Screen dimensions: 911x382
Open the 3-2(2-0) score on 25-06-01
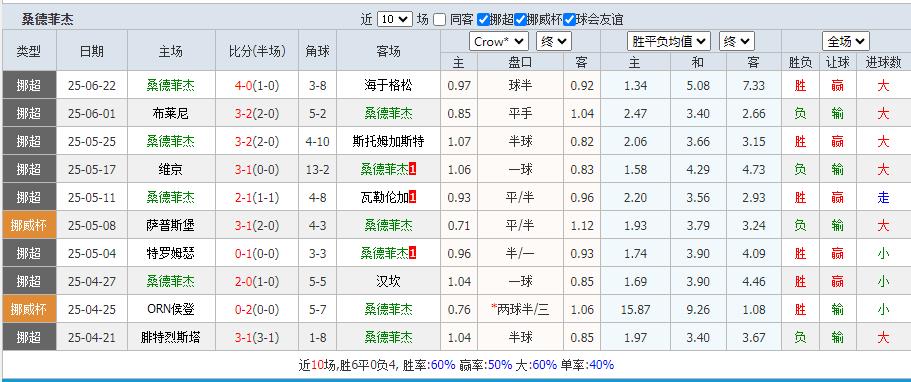257,113
